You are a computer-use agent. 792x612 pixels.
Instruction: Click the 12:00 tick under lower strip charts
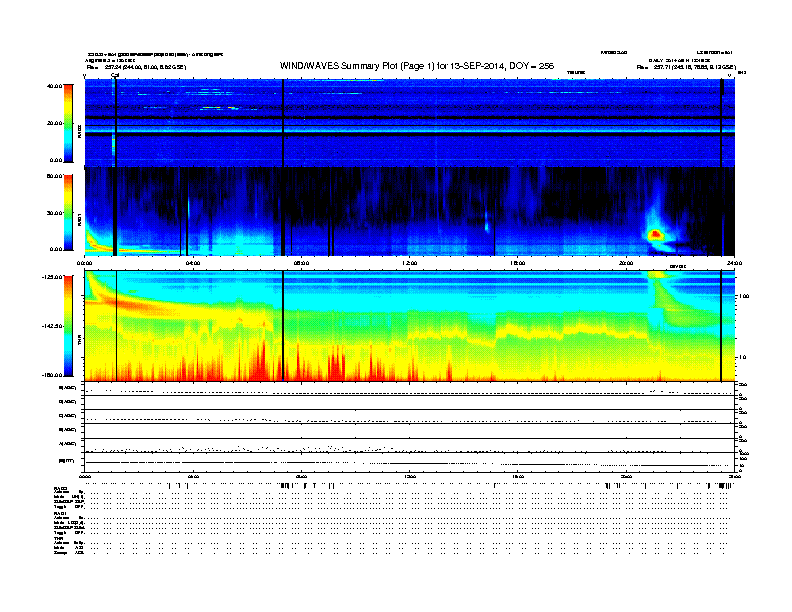410,476
